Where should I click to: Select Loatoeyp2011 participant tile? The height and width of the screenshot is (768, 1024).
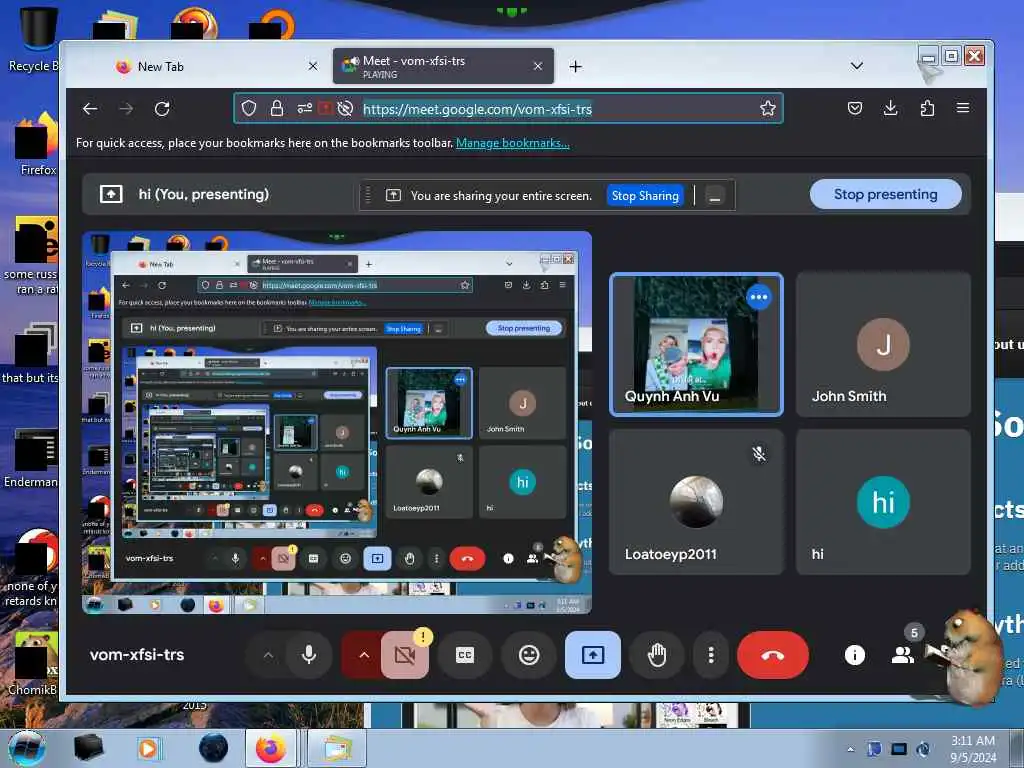click(x=696, y=502)
